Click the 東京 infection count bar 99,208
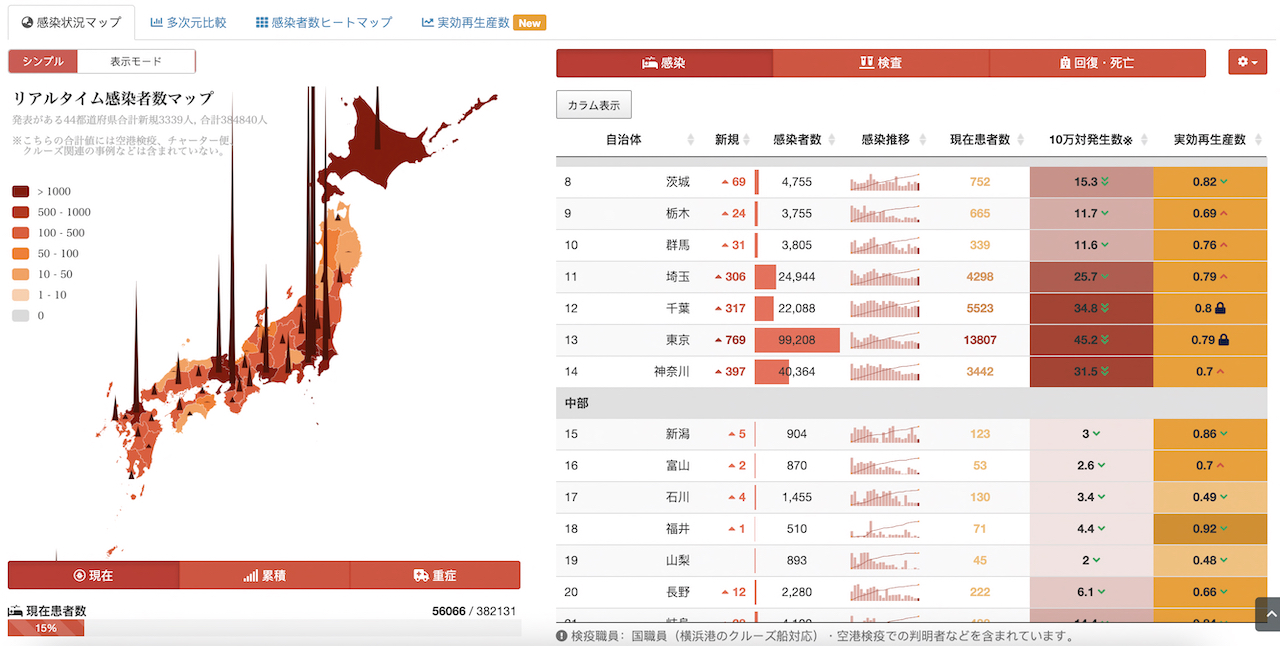 click(x=797, y=340)
